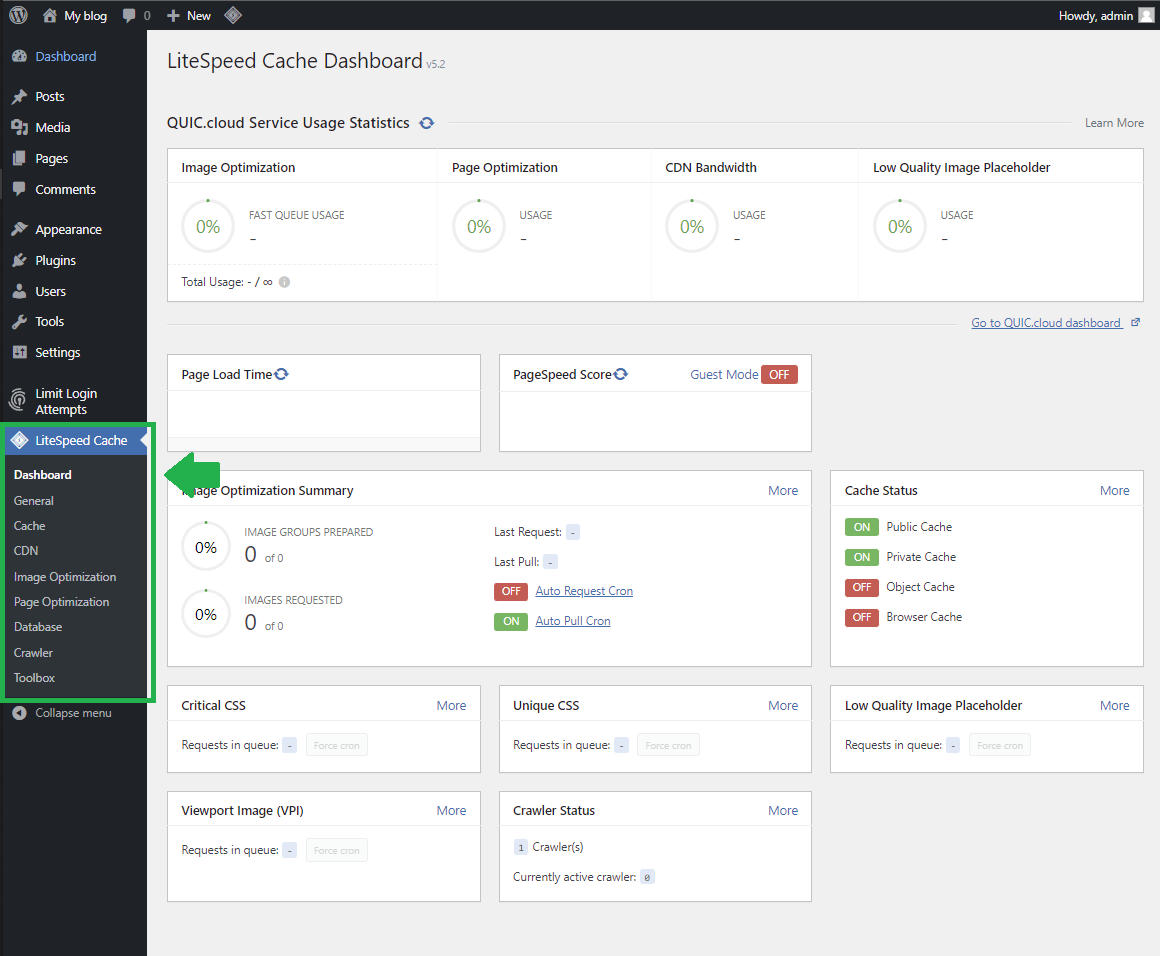Click the Users icon in sidebar
This screenshot has width=1160, height=956.
pos(20,292)
